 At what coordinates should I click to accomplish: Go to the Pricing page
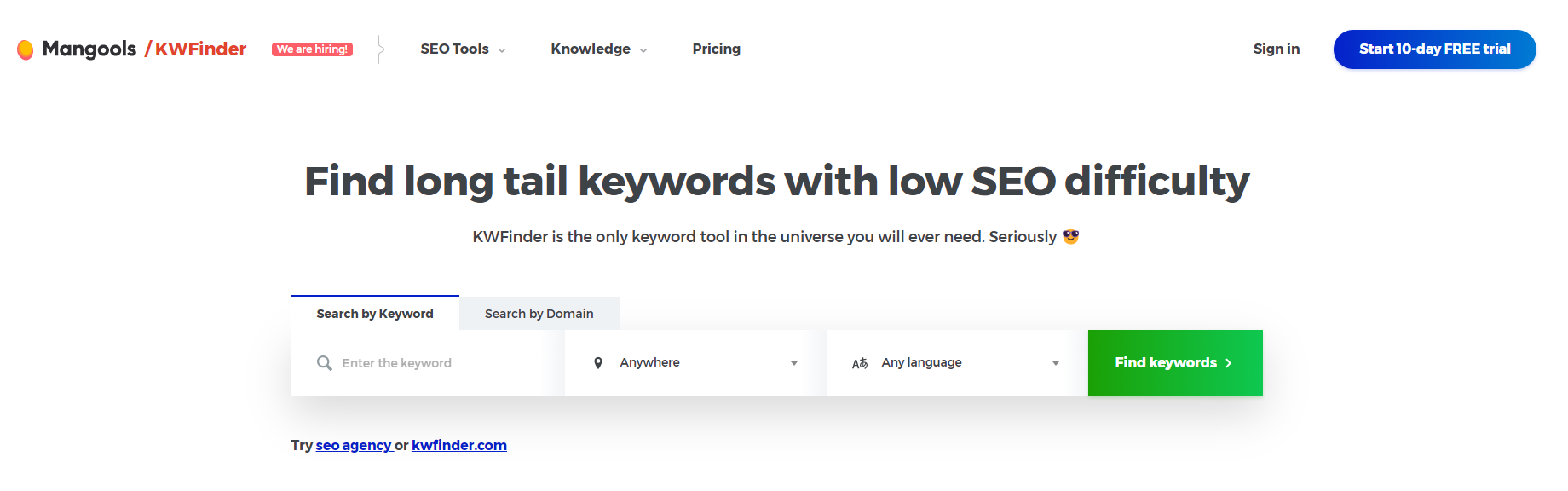716,49
